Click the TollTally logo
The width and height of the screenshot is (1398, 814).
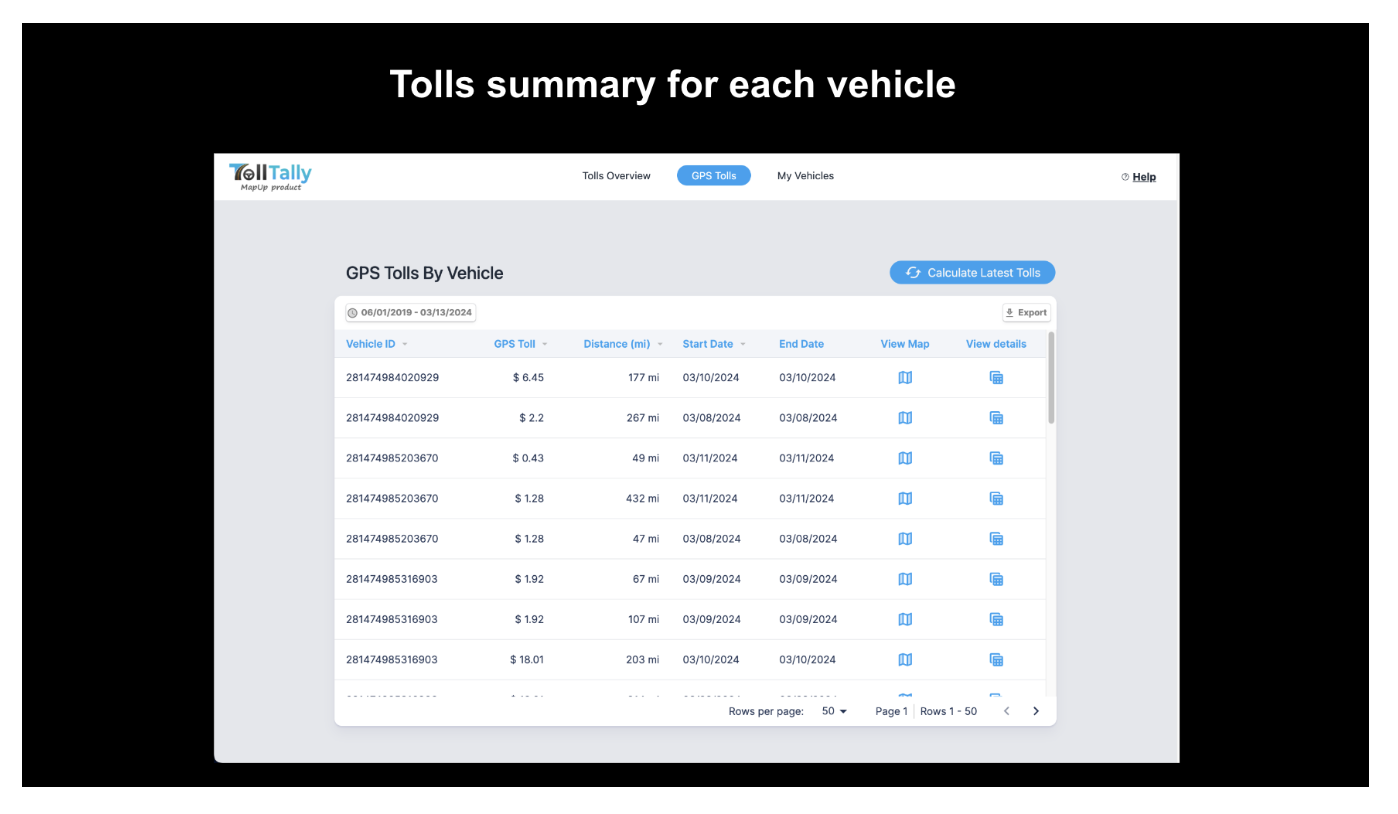pyautogui.click(x=270, y=176)
